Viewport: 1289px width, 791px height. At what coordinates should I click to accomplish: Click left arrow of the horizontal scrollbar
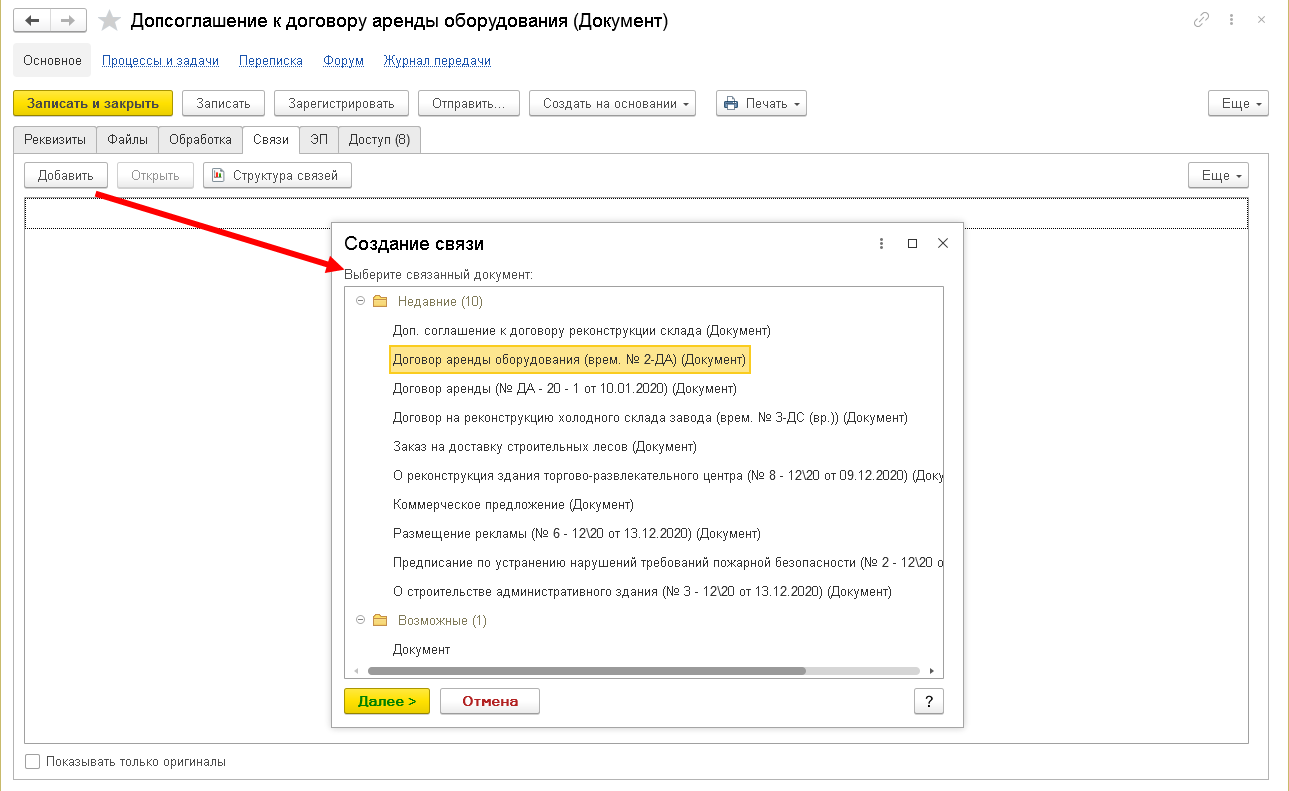coord(355,671)
